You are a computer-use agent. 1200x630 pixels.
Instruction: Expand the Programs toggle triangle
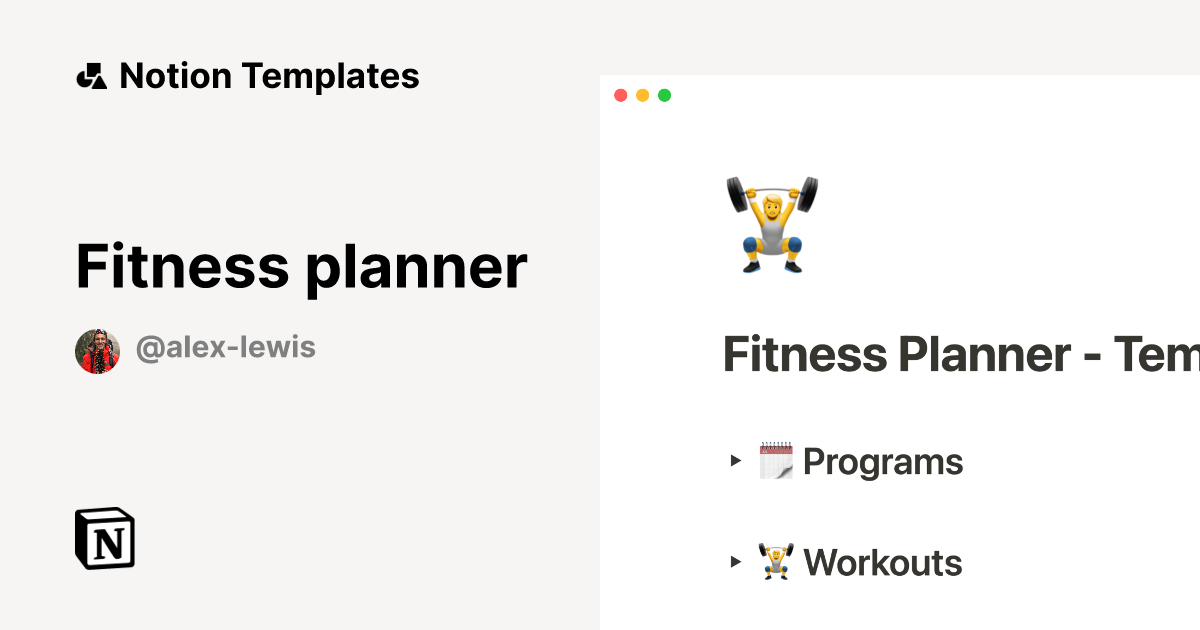pyautogui.click(x=736, y=461)
